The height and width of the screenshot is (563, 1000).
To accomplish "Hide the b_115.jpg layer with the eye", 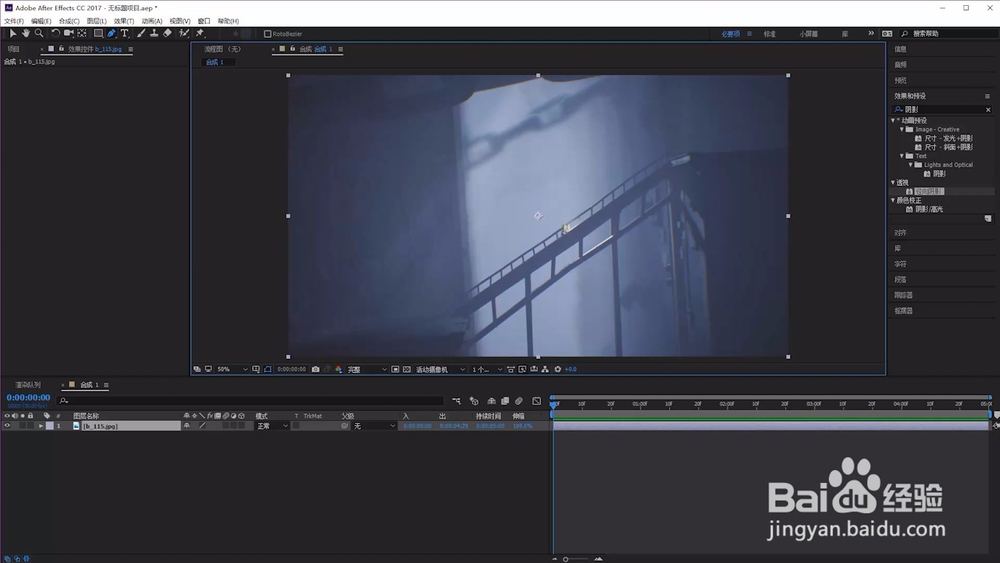I will click(7, 426).
